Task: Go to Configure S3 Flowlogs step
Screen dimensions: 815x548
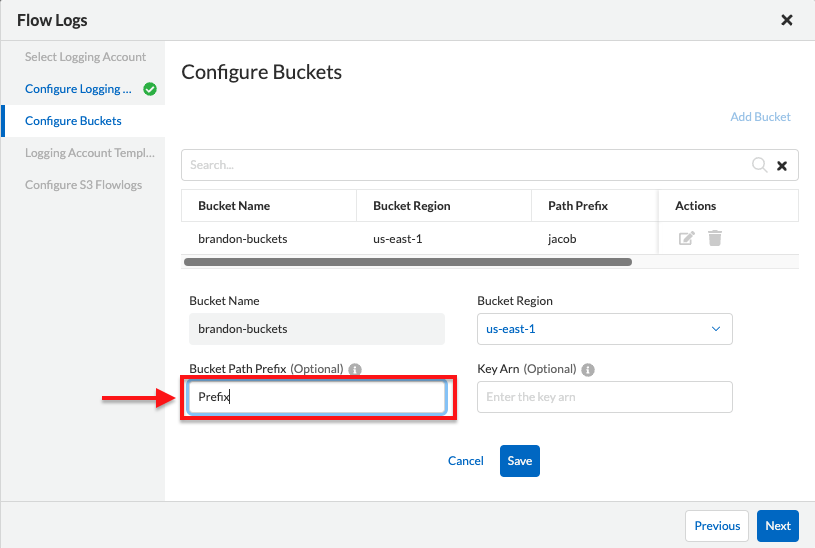Action: (x=83, y=185)
